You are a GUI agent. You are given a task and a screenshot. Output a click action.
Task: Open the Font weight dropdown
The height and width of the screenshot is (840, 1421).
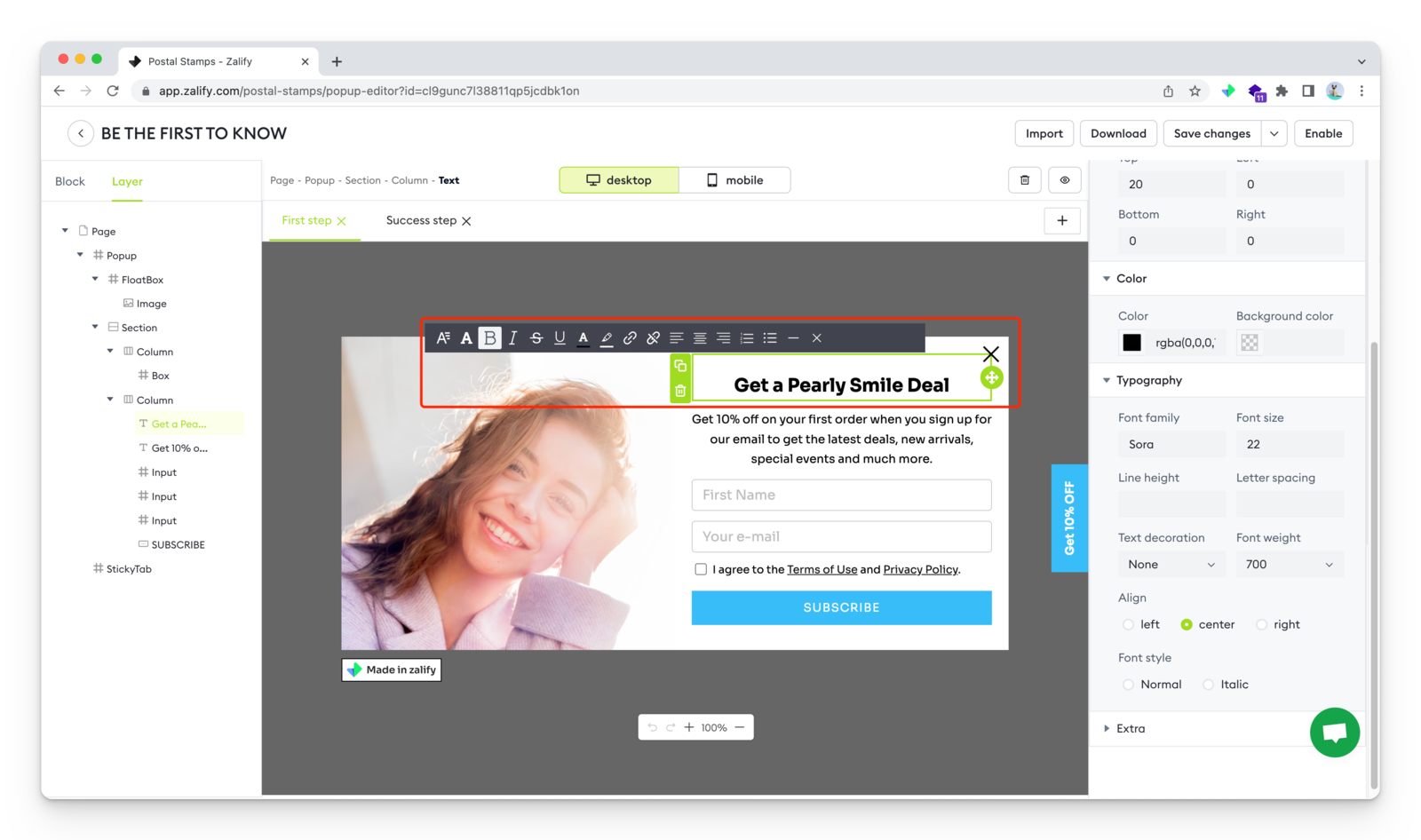[x=1290, y=565]
